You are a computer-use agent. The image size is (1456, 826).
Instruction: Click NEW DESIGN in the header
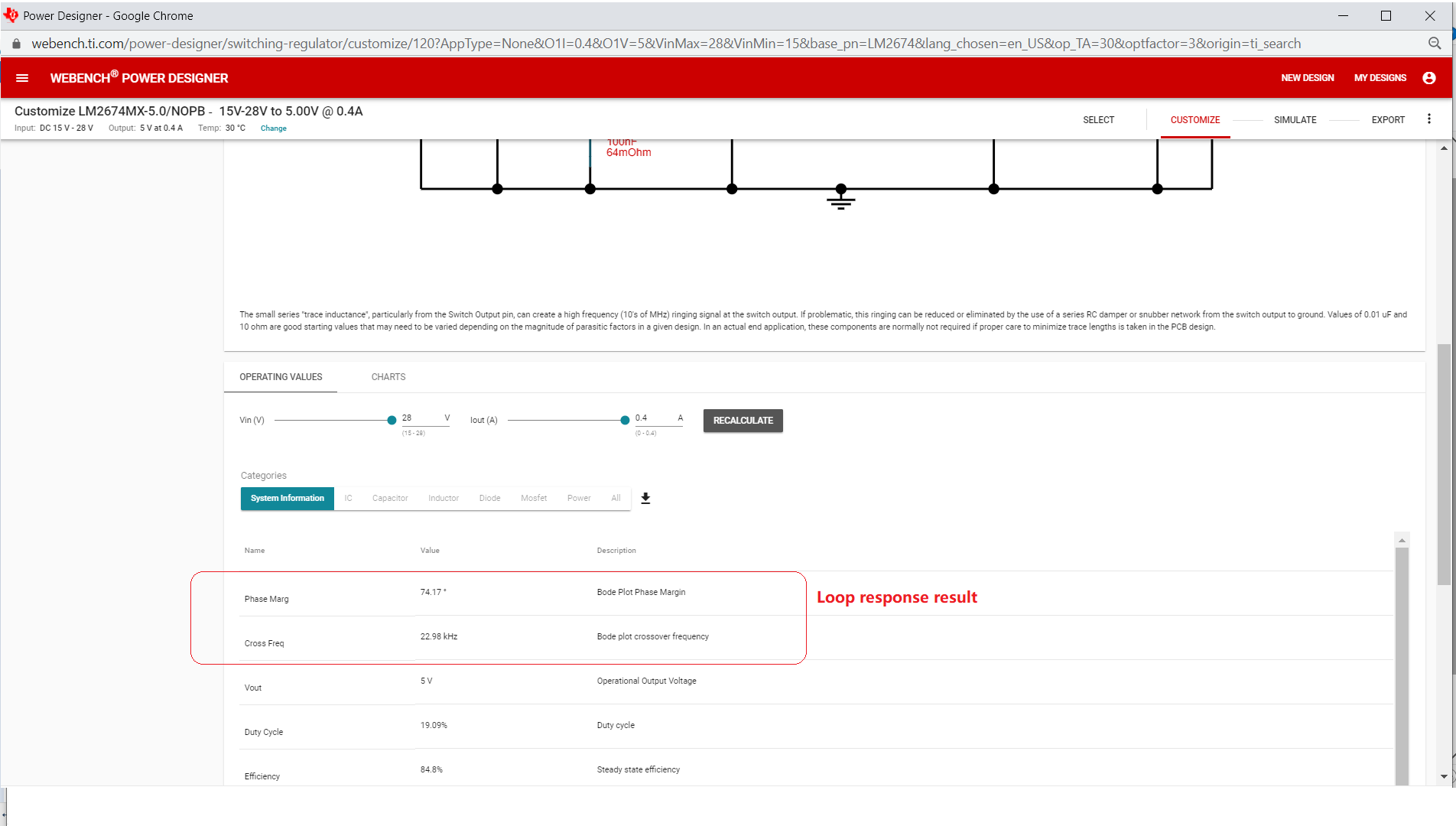point(1307,78)
